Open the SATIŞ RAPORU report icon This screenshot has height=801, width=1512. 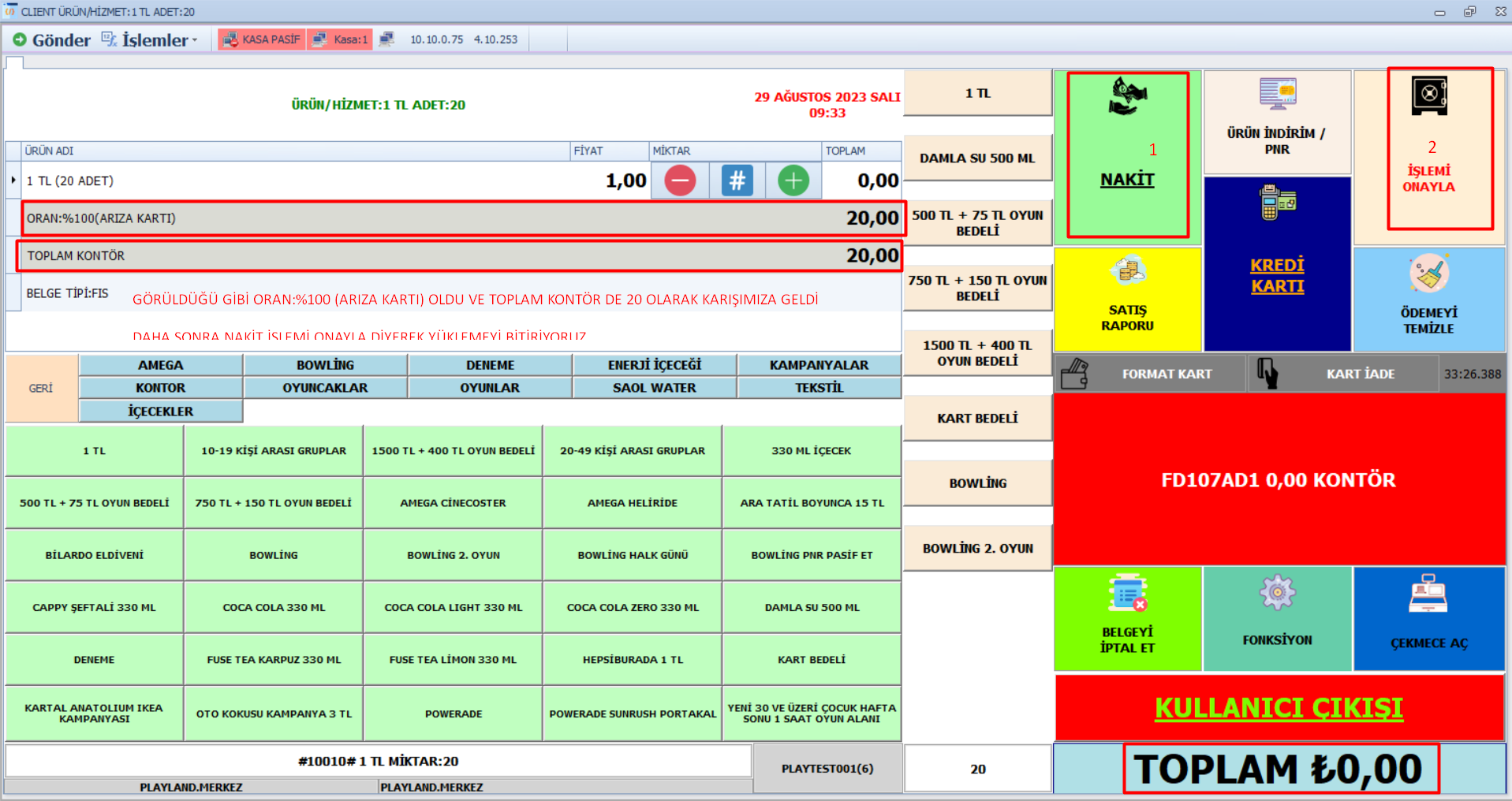[x=1127, y=271]
